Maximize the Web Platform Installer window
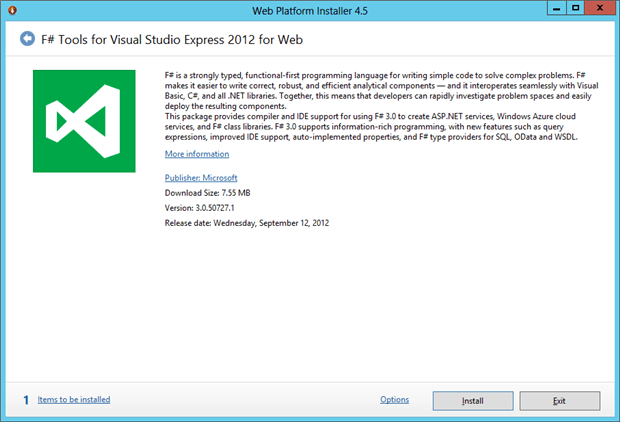 575,8
